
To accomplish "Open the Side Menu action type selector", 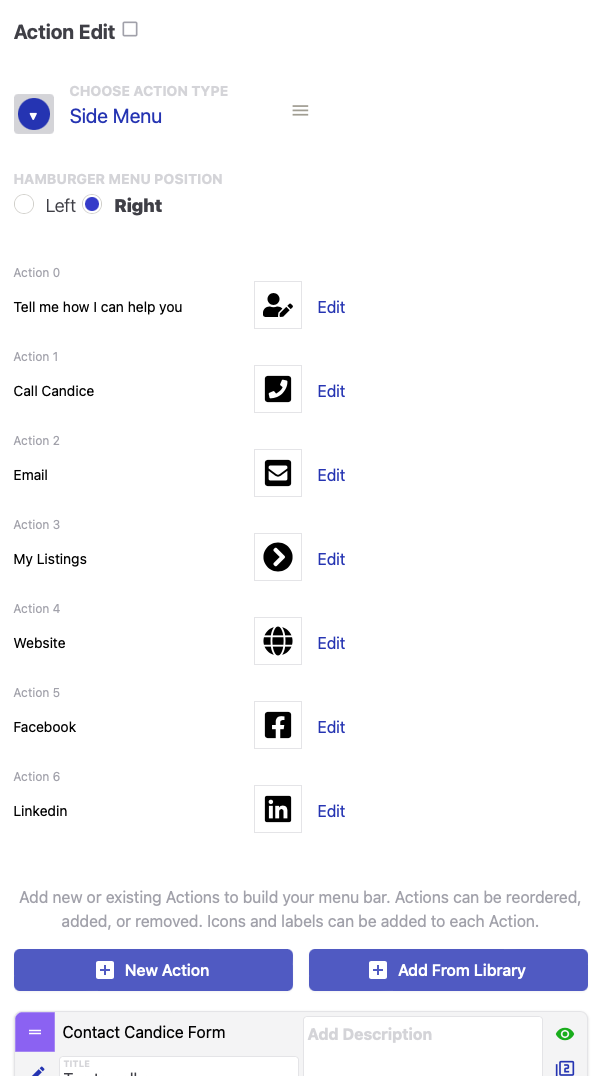I will pos(116,116).
